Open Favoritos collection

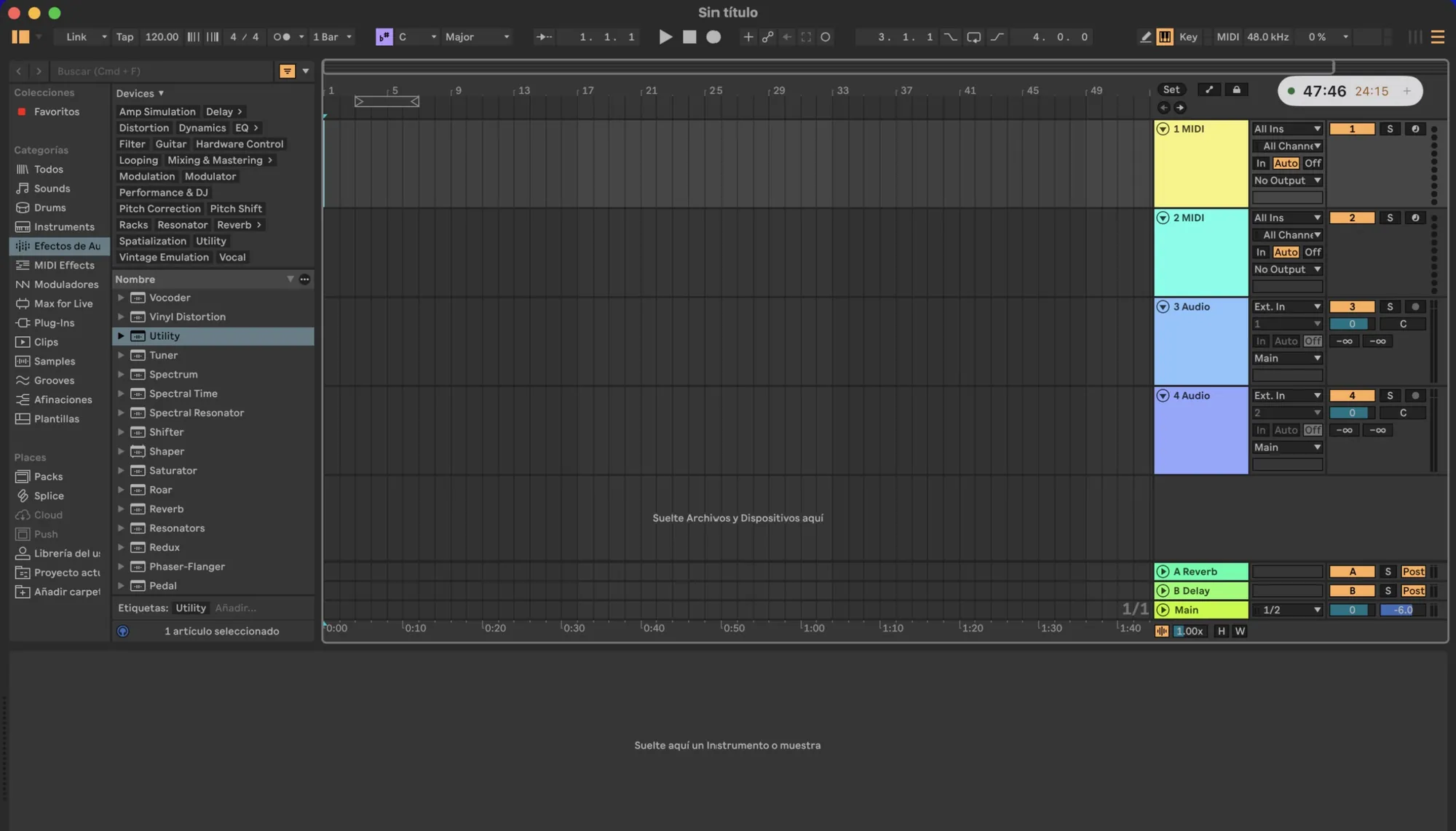point(56,112)
